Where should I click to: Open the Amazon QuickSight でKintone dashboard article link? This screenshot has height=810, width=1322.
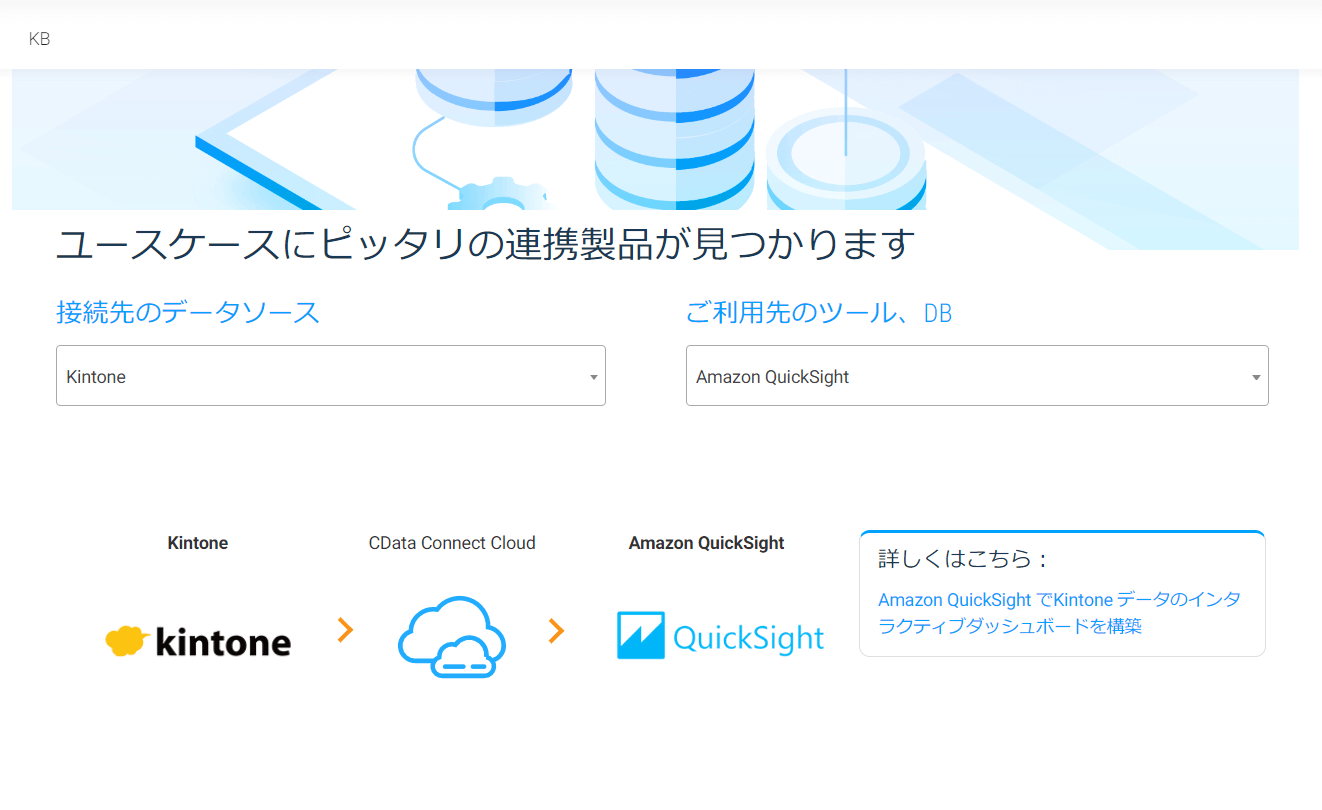pyautogui.click(x=1060, y=613)
